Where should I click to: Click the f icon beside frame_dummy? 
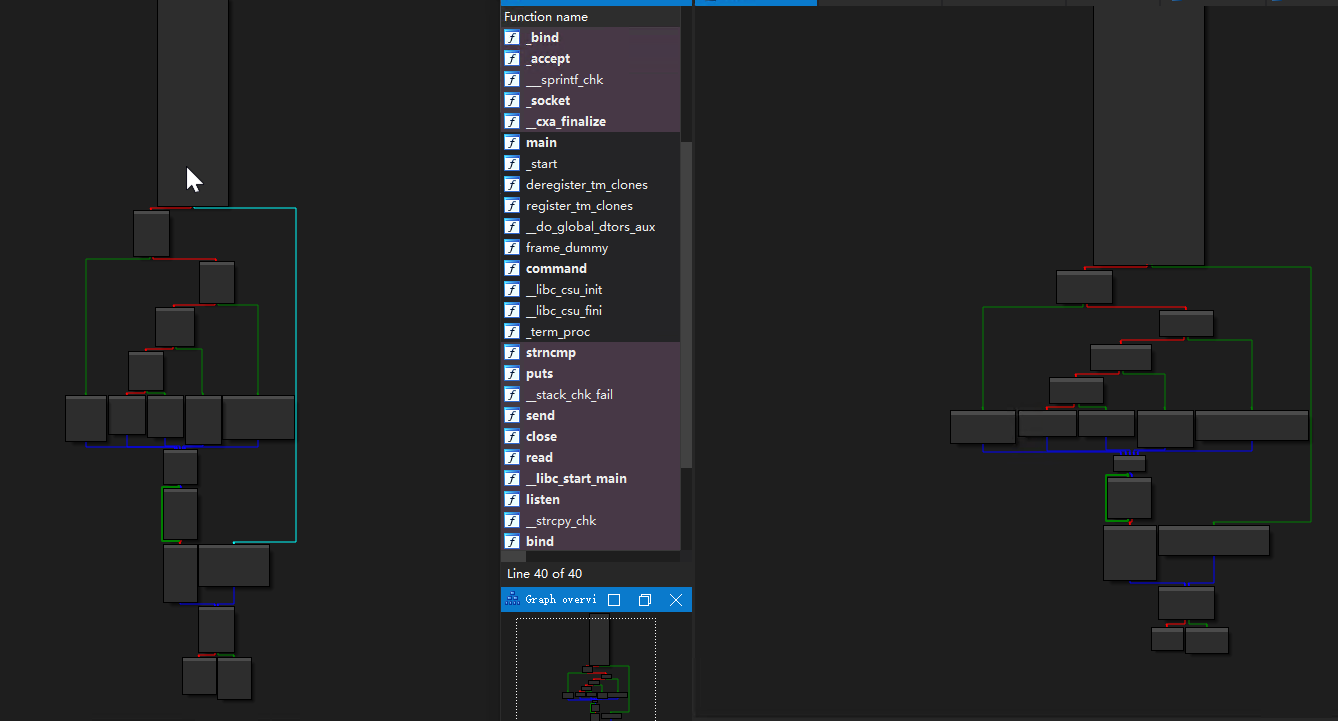(x=512, y=248)
